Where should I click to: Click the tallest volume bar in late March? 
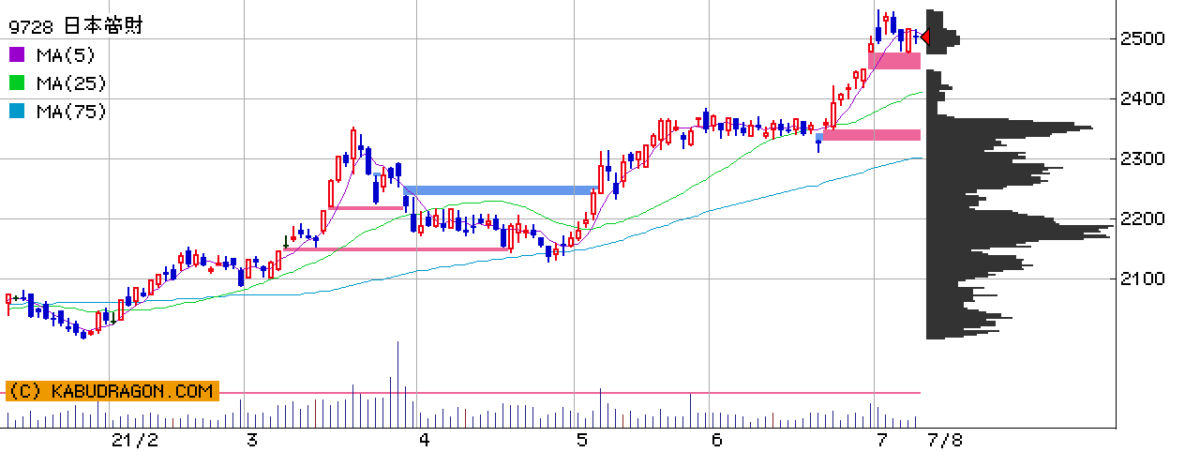(x=398, y=385)
